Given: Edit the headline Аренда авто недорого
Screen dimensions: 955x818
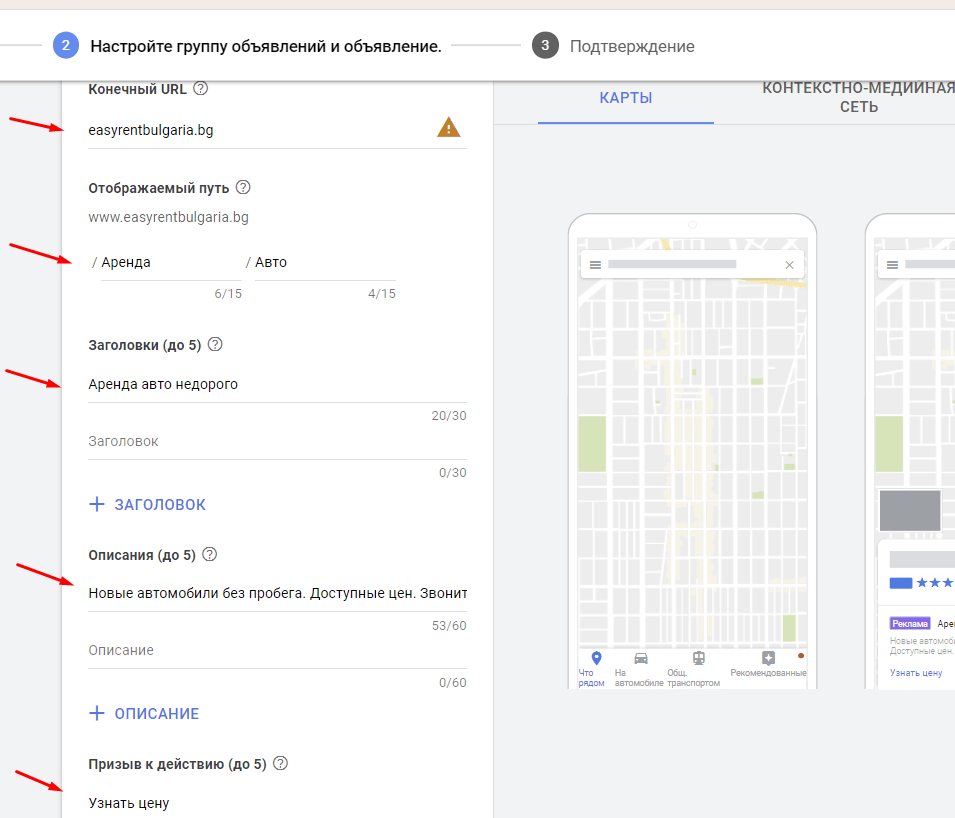Looking at the screenshot, I should click(x=277, y=384).
